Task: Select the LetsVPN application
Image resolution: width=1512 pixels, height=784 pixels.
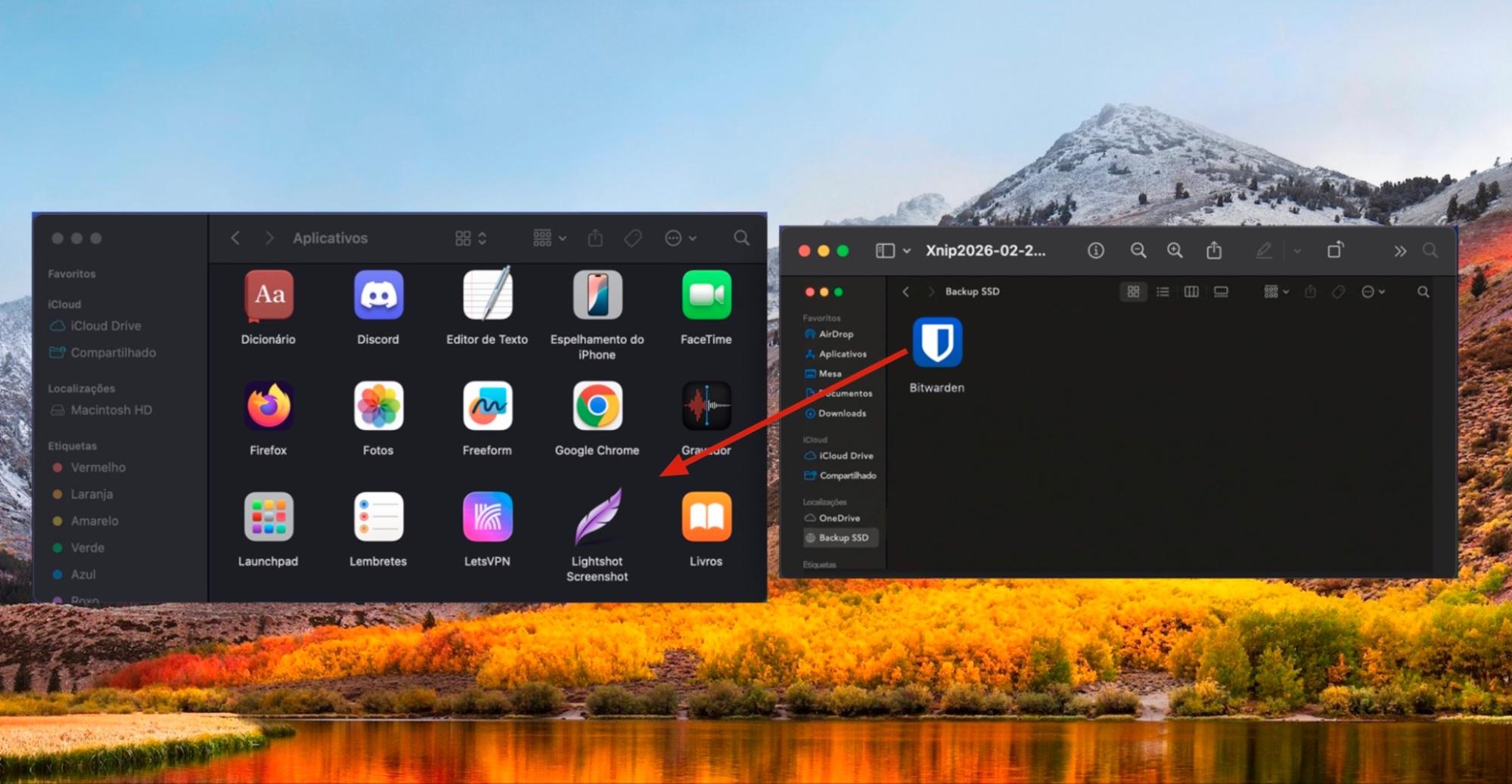Action: click(487, 518)
